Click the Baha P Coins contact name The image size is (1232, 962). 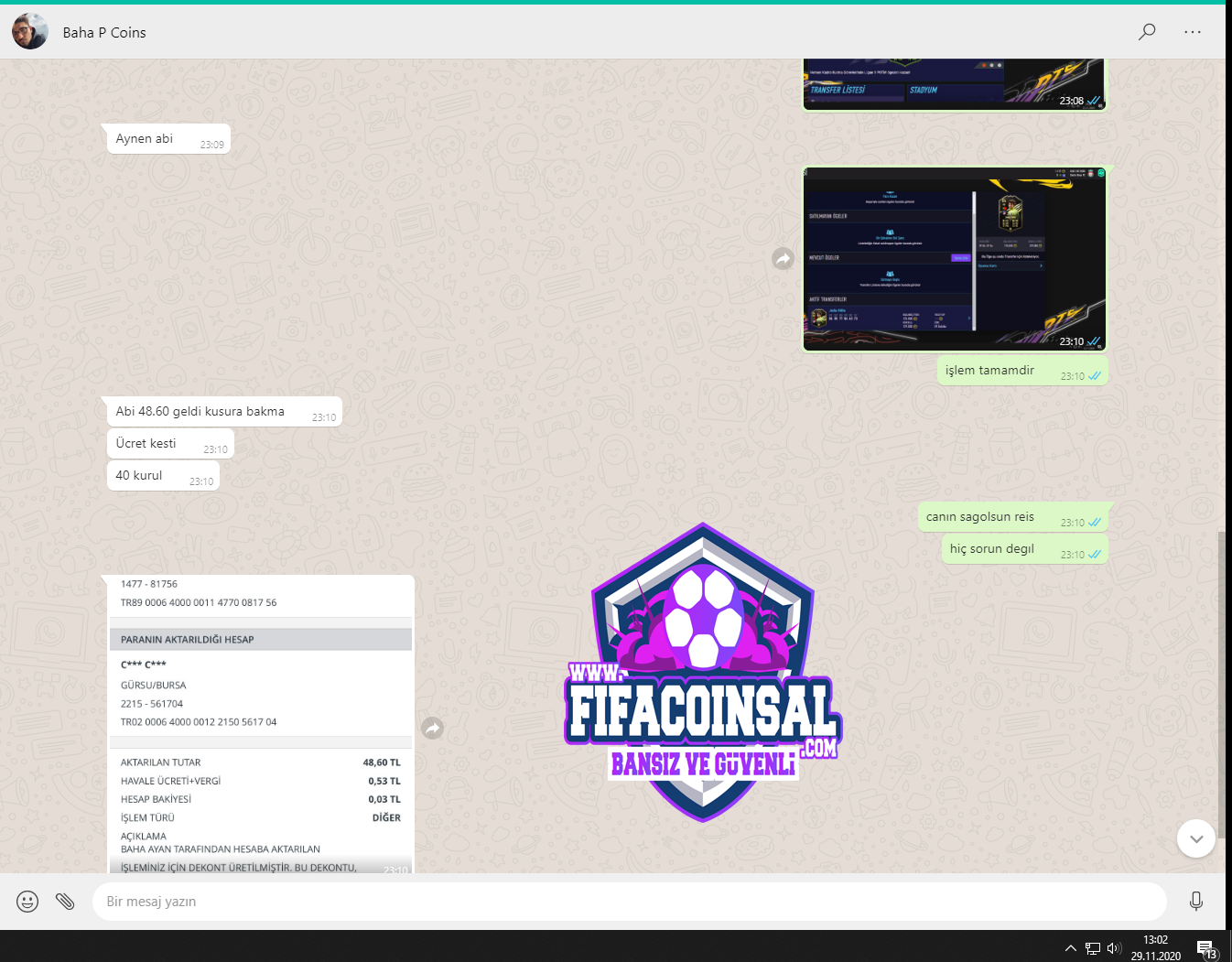[x=104, y=32]
